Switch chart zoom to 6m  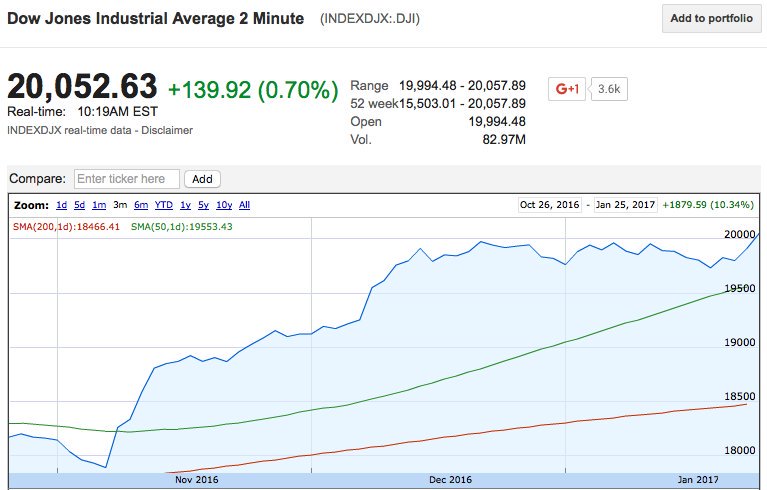[x=141, y=205]
